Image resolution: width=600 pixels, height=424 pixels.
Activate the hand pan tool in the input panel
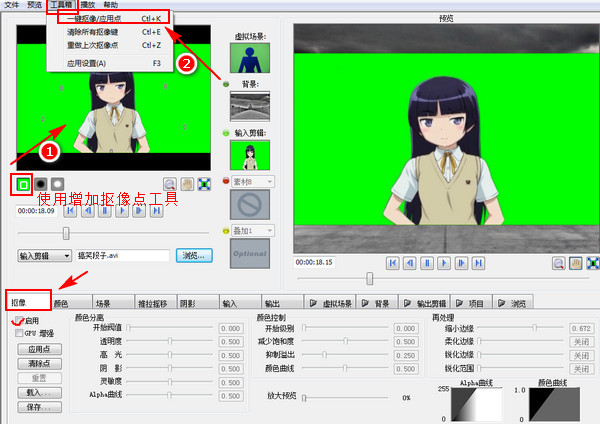[187, 184]
